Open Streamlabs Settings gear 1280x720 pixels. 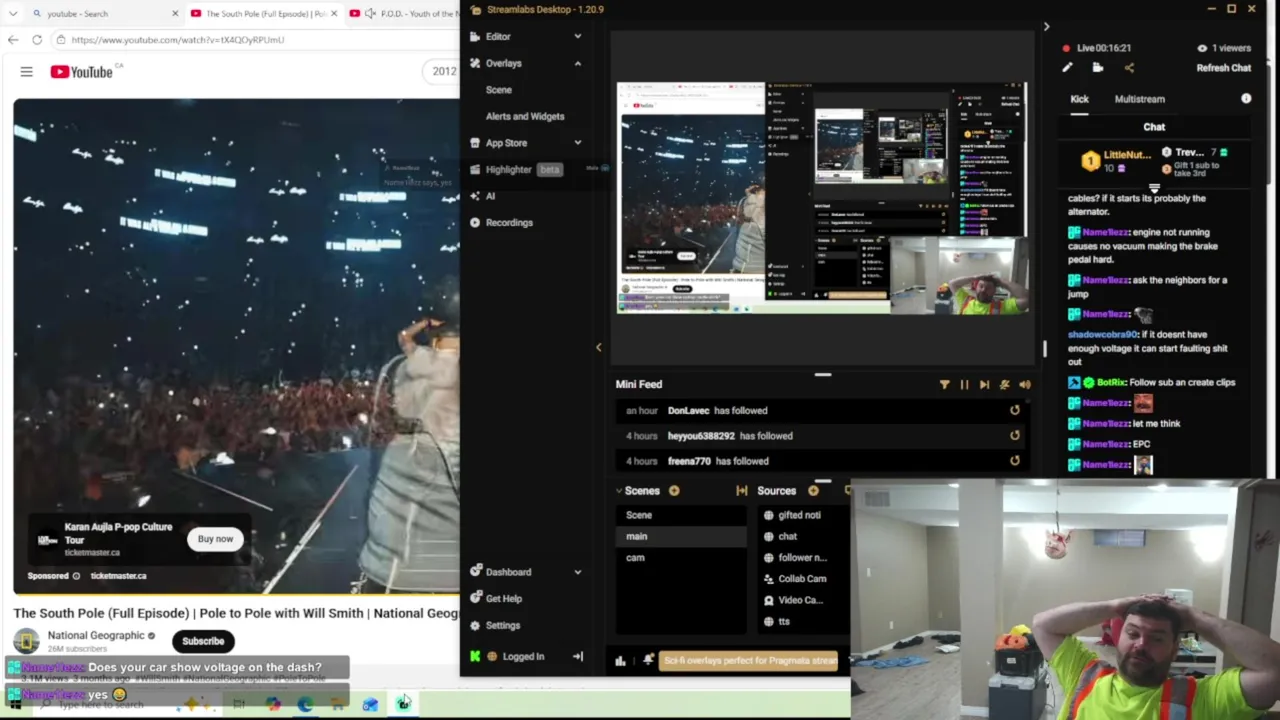475,625
